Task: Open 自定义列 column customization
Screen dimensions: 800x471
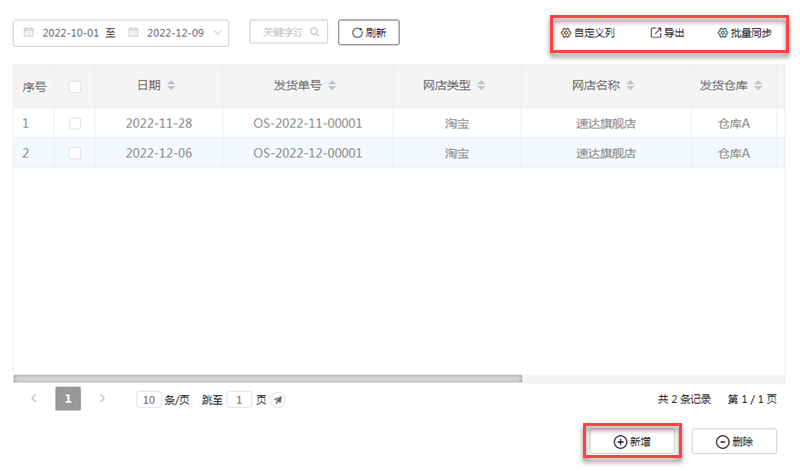Action: coord(588,33)
